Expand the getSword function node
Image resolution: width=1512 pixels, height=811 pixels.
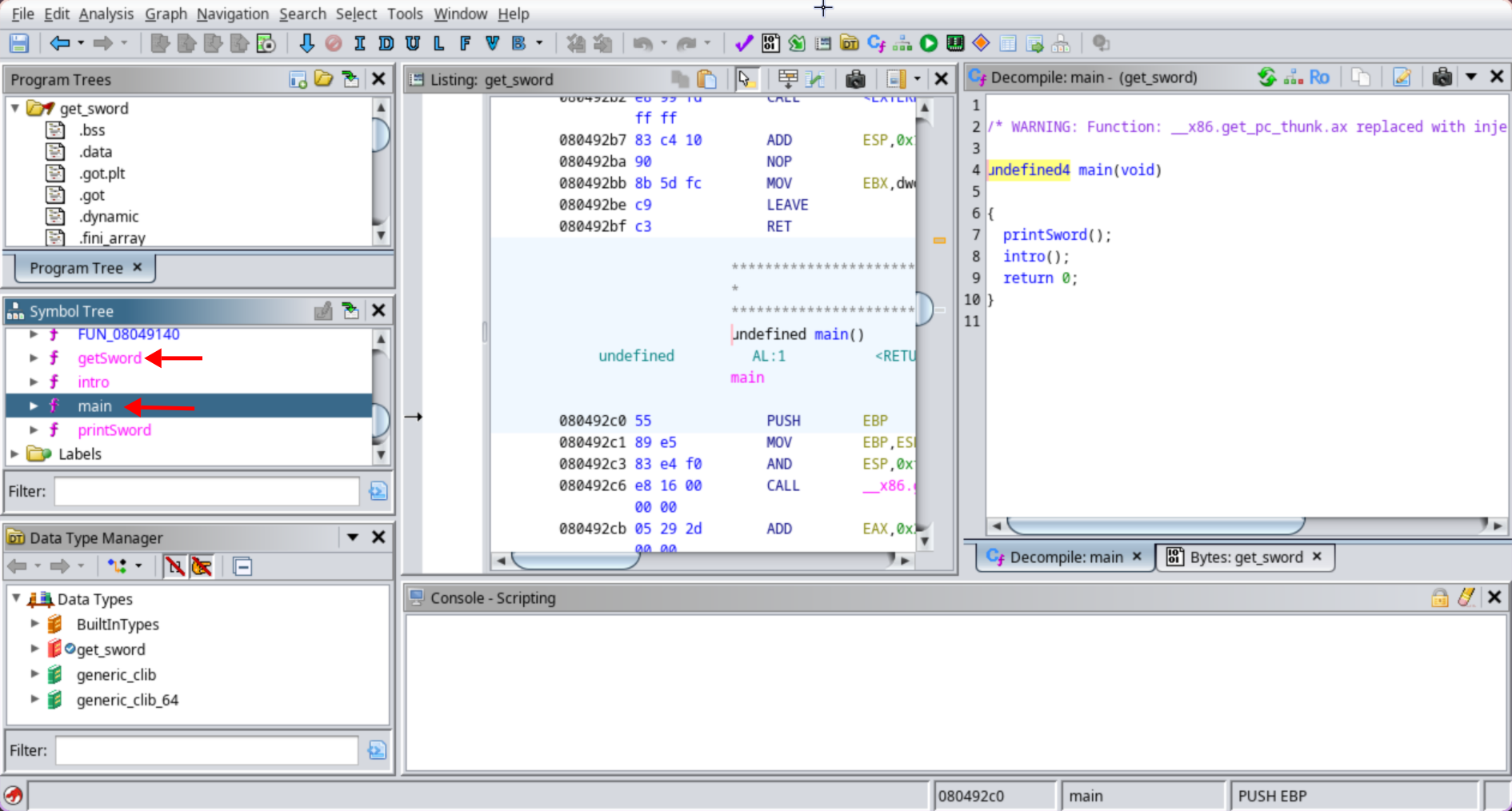34,358
